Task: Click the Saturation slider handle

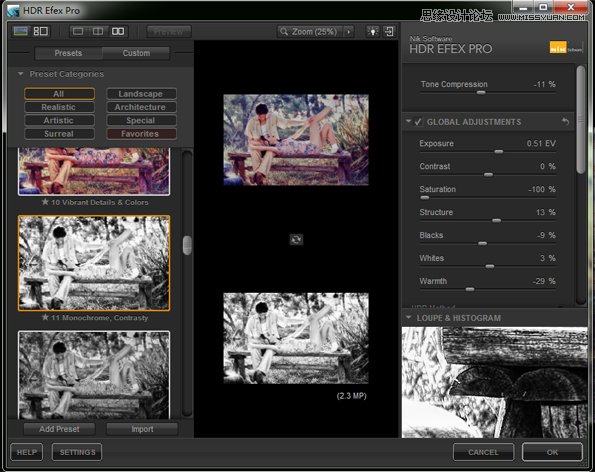Action: click(x=425, y=198)
